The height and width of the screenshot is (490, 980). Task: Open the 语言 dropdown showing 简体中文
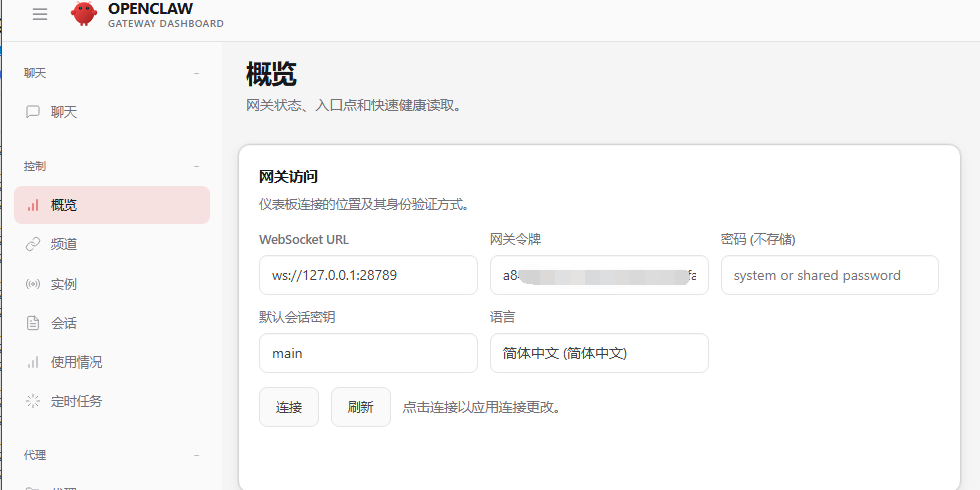[599, 353]
